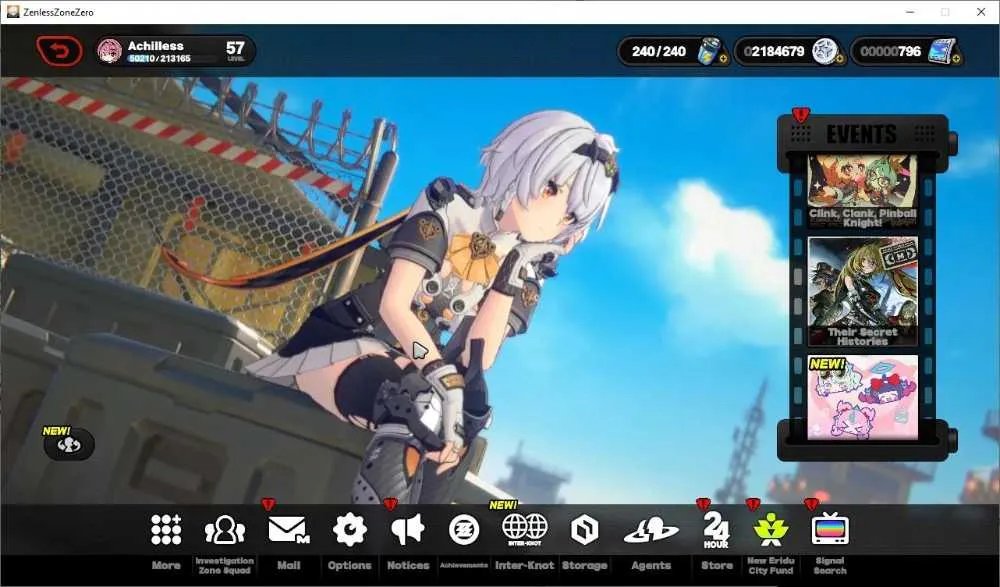Open New Eridu City Fund

pyautogui.click(x=770, y=530)
